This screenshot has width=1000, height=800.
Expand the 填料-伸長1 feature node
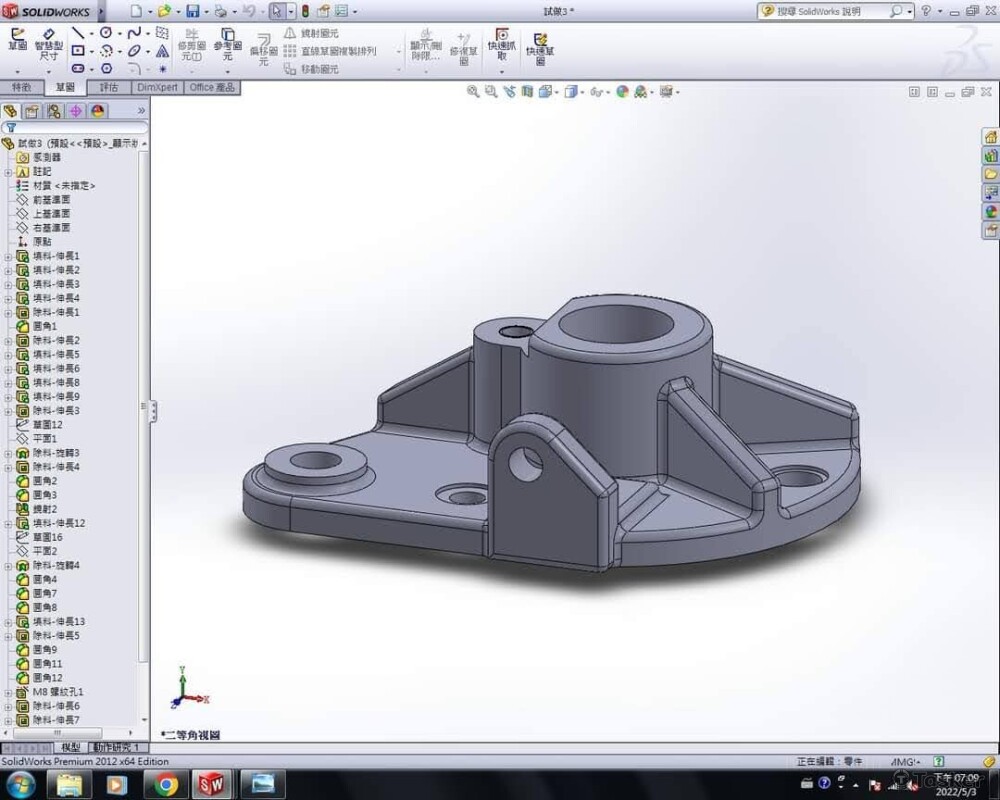[8, 256]
